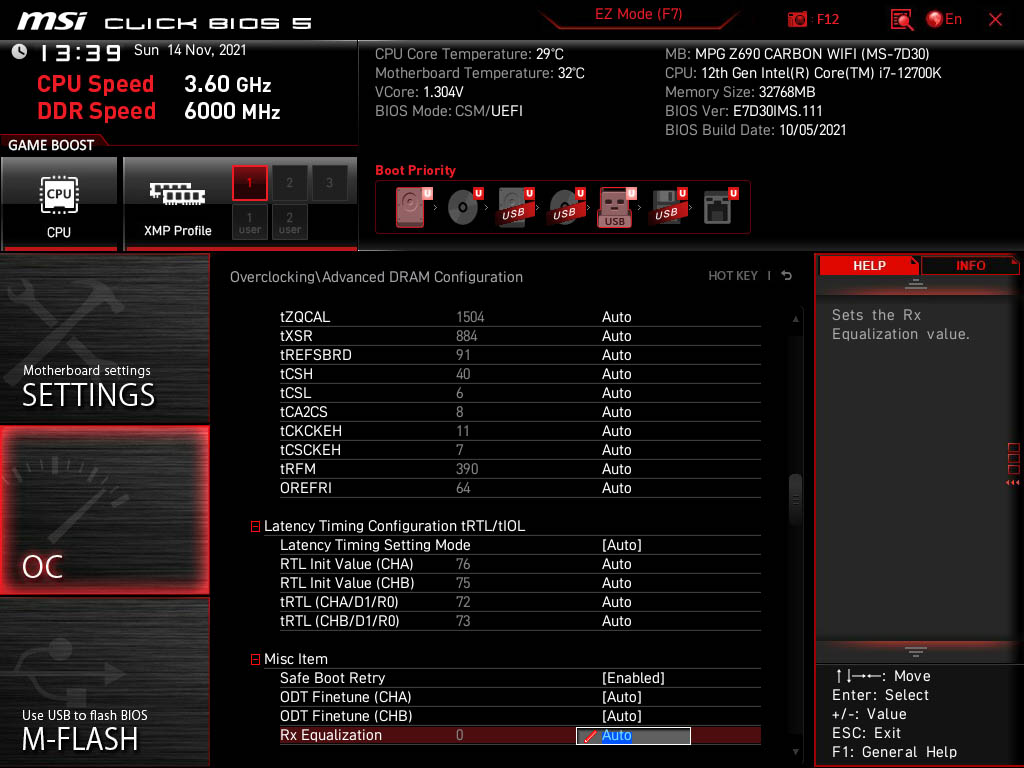Open the BIOS search magnifier icon
This screenshot has width=1024, height=768.
click(902, 19)
